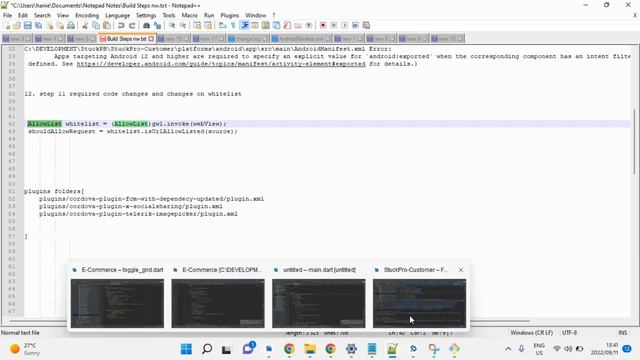Screen dimensions: 640x360
Task: Click Windows (CR LF) in status bar
Action: click(531, 333)
